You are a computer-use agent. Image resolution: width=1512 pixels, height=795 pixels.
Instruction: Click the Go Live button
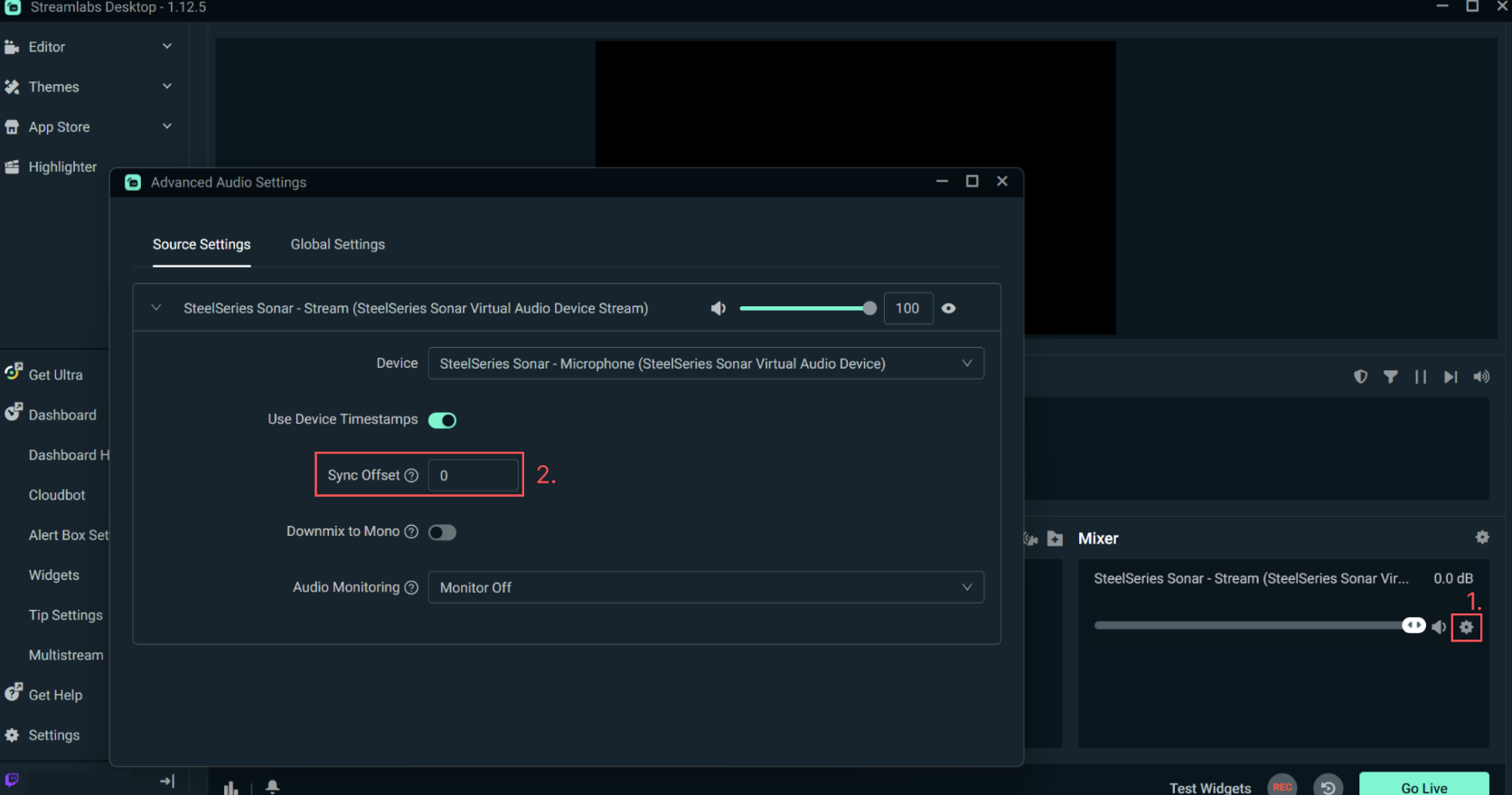pyautogui.click(x=1424, y=784)
